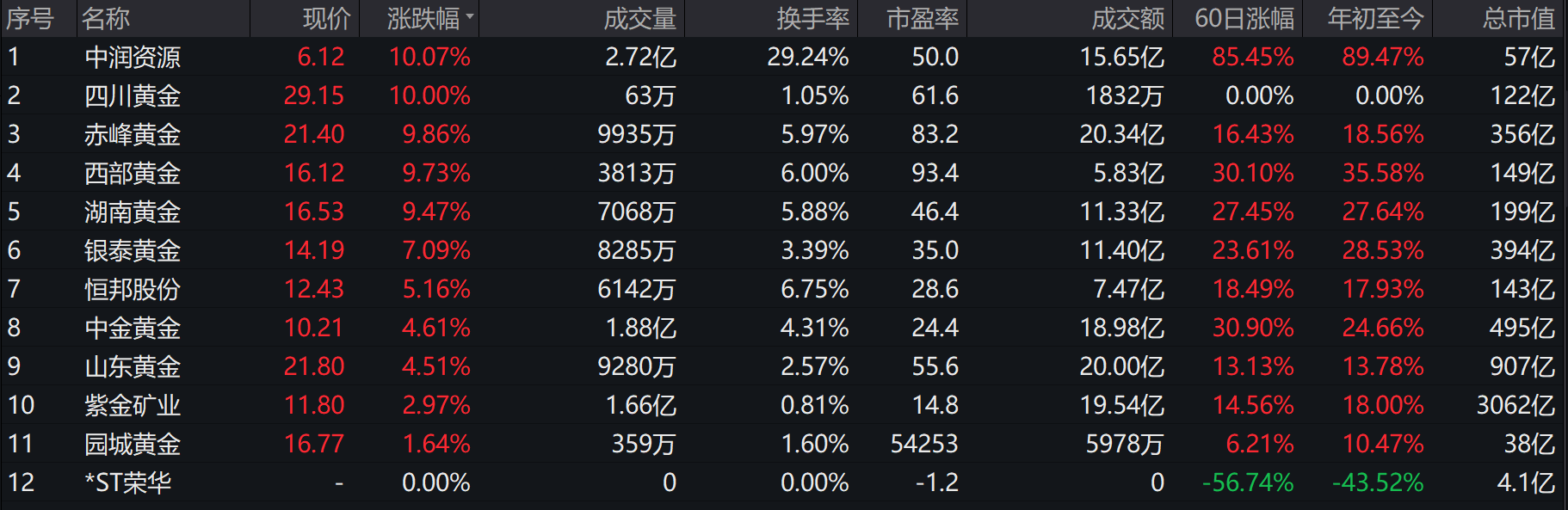Sort by 成交量 column header
1568x510 pixels.
point(639,18)
